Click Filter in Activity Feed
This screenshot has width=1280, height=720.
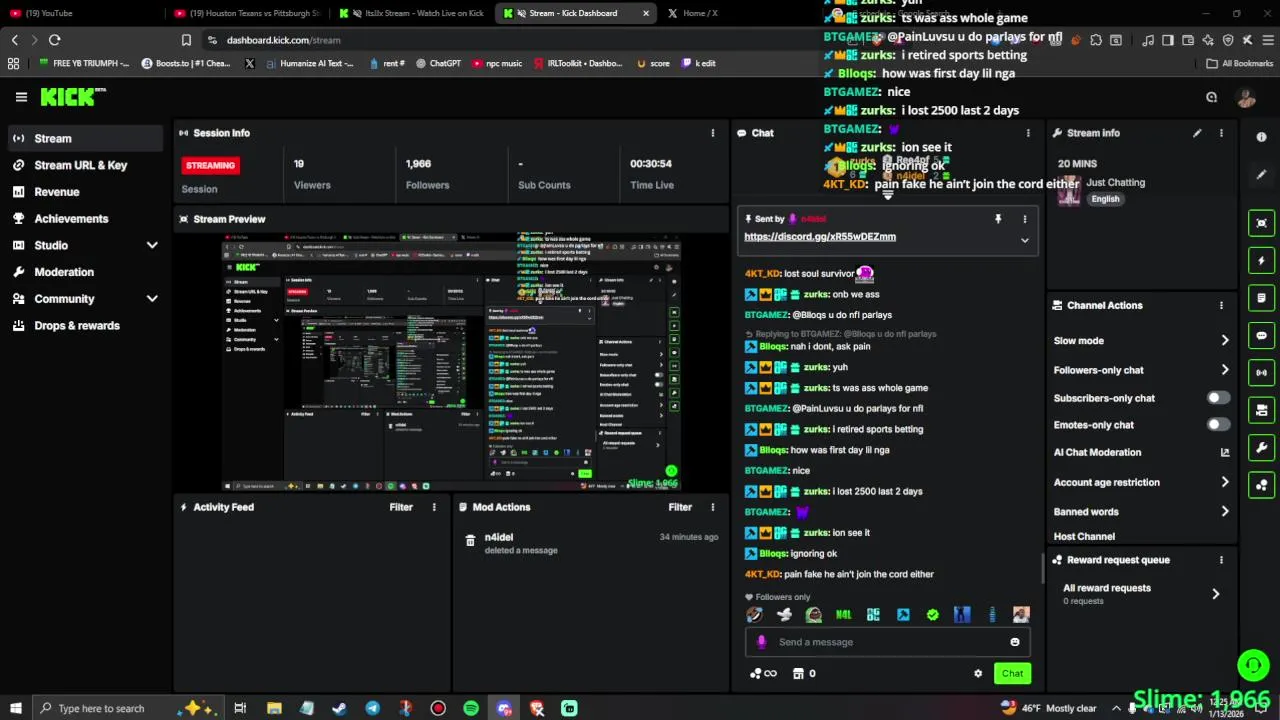click(401, 507)
